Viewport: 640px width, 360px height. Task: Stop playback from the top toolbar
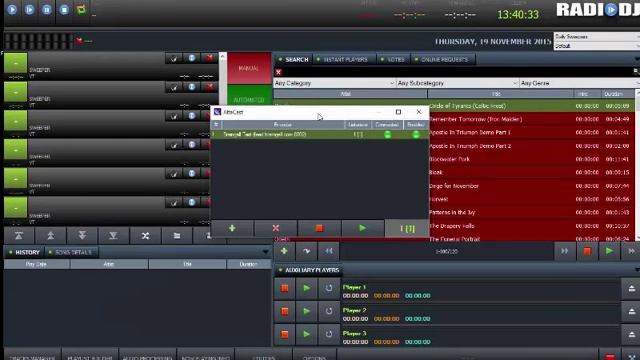coord(64,9)
